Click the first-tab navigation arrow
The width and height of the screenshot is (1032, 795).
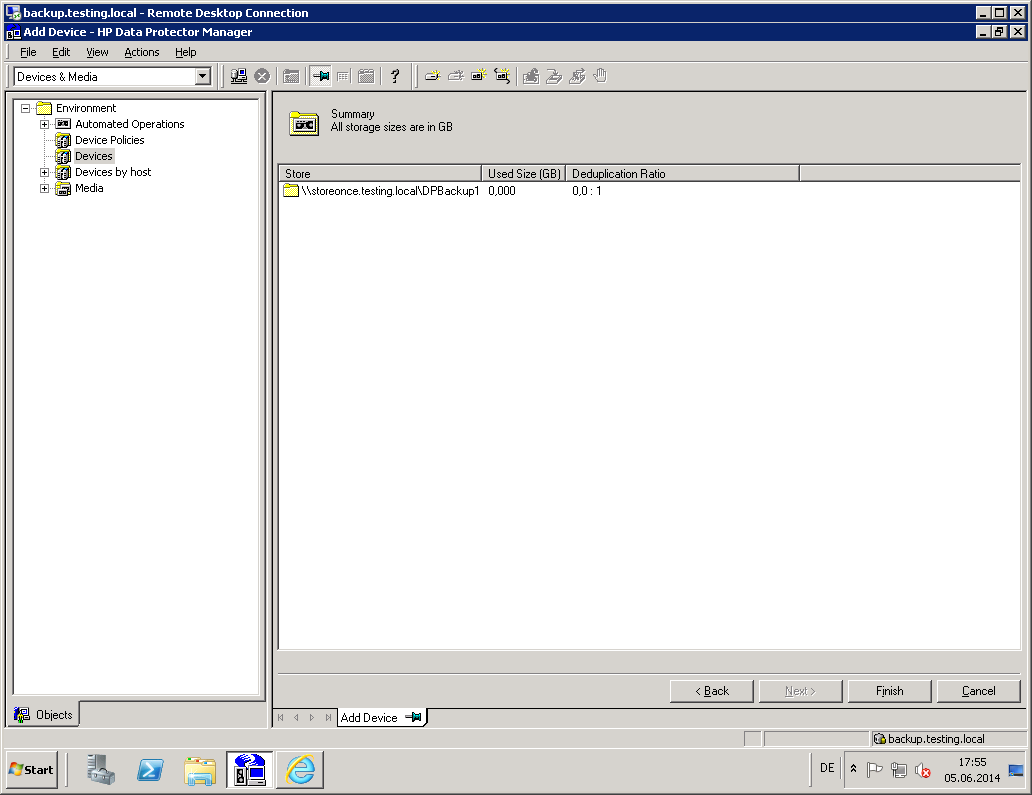point(281,717)
